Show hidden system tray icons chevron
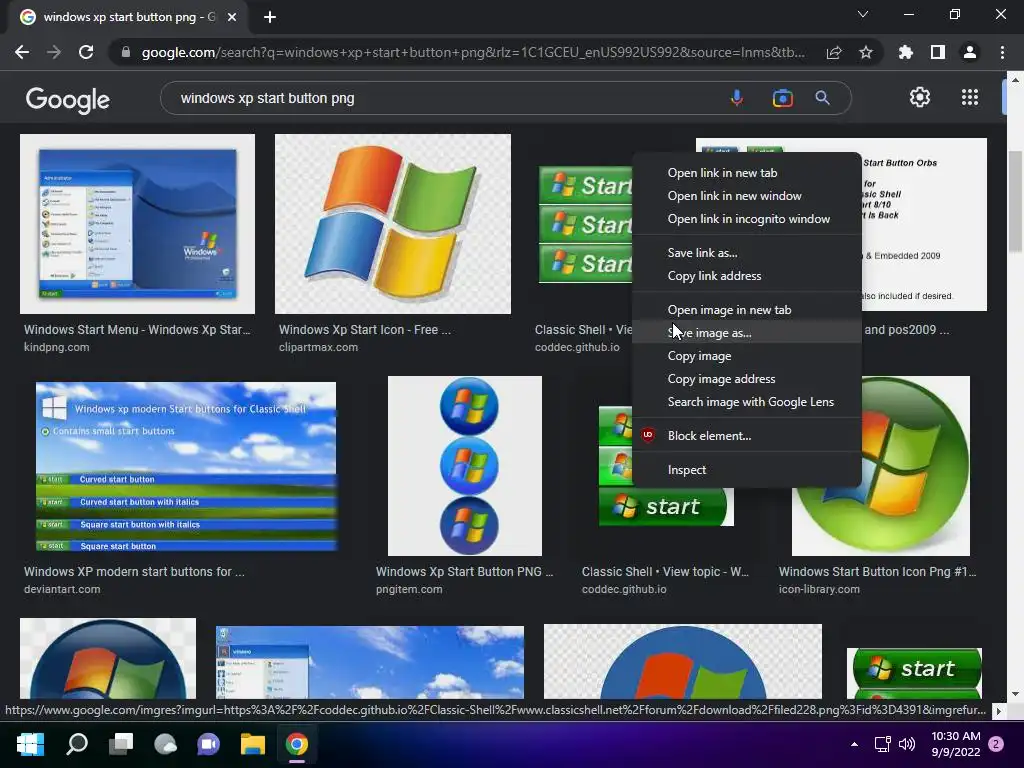 point(854,744)
